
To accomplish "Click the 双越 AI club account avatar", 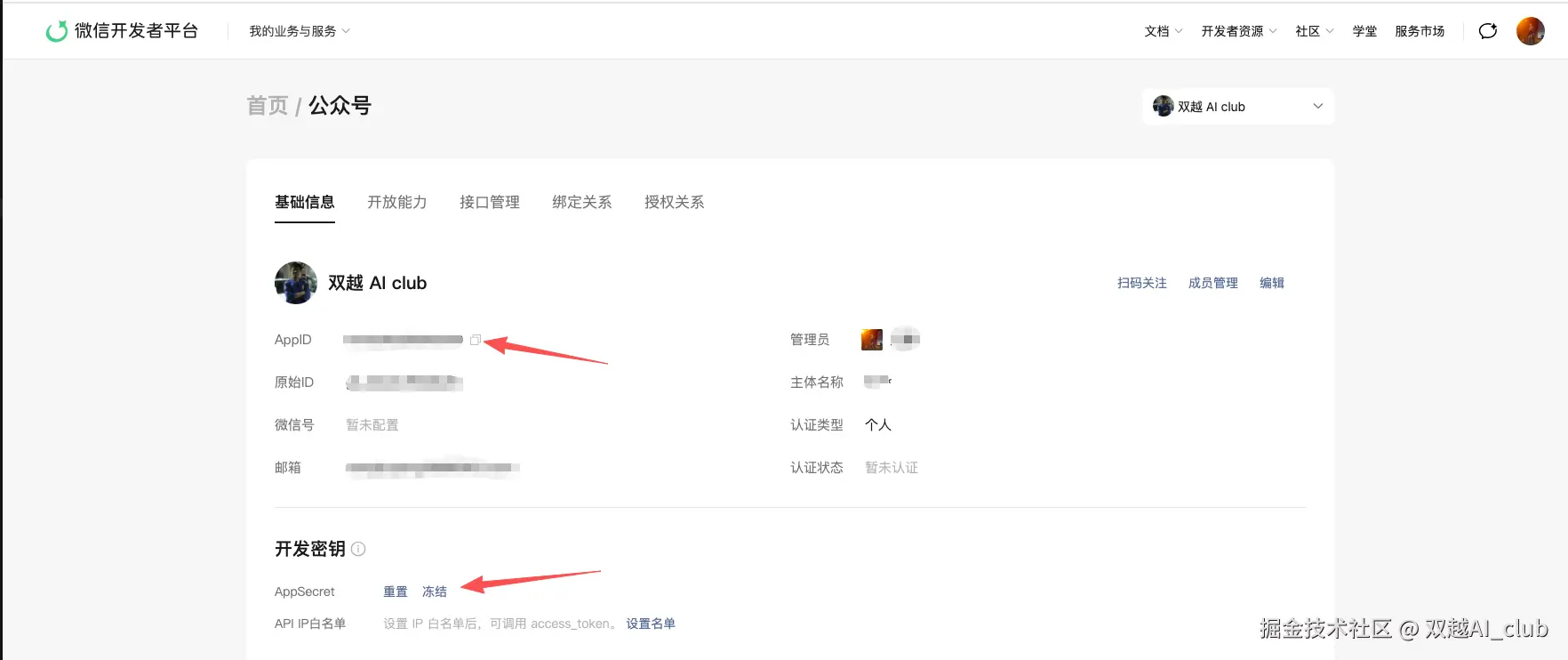I will (x=296, y=283).
